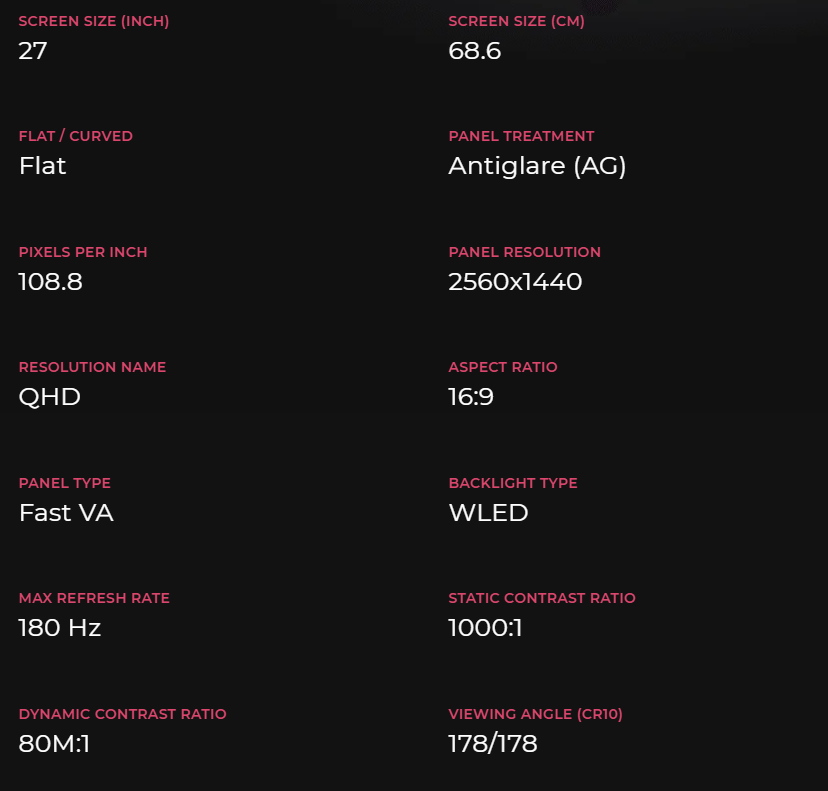Screen dimensions: 828x791
Task: Click the Pixels Per Inch label
Action: (x=83, y=252)
